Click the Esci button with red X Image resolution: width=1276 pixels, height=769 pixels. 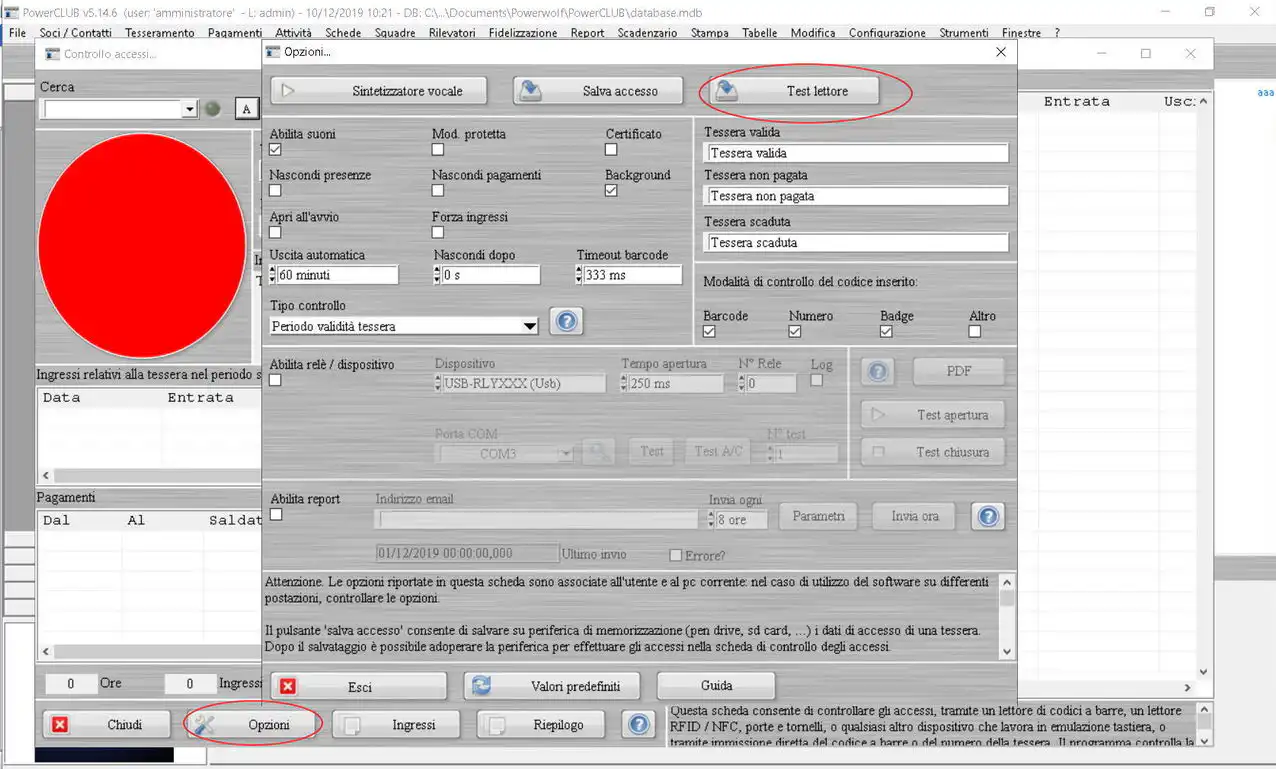[x=358, y=687]
